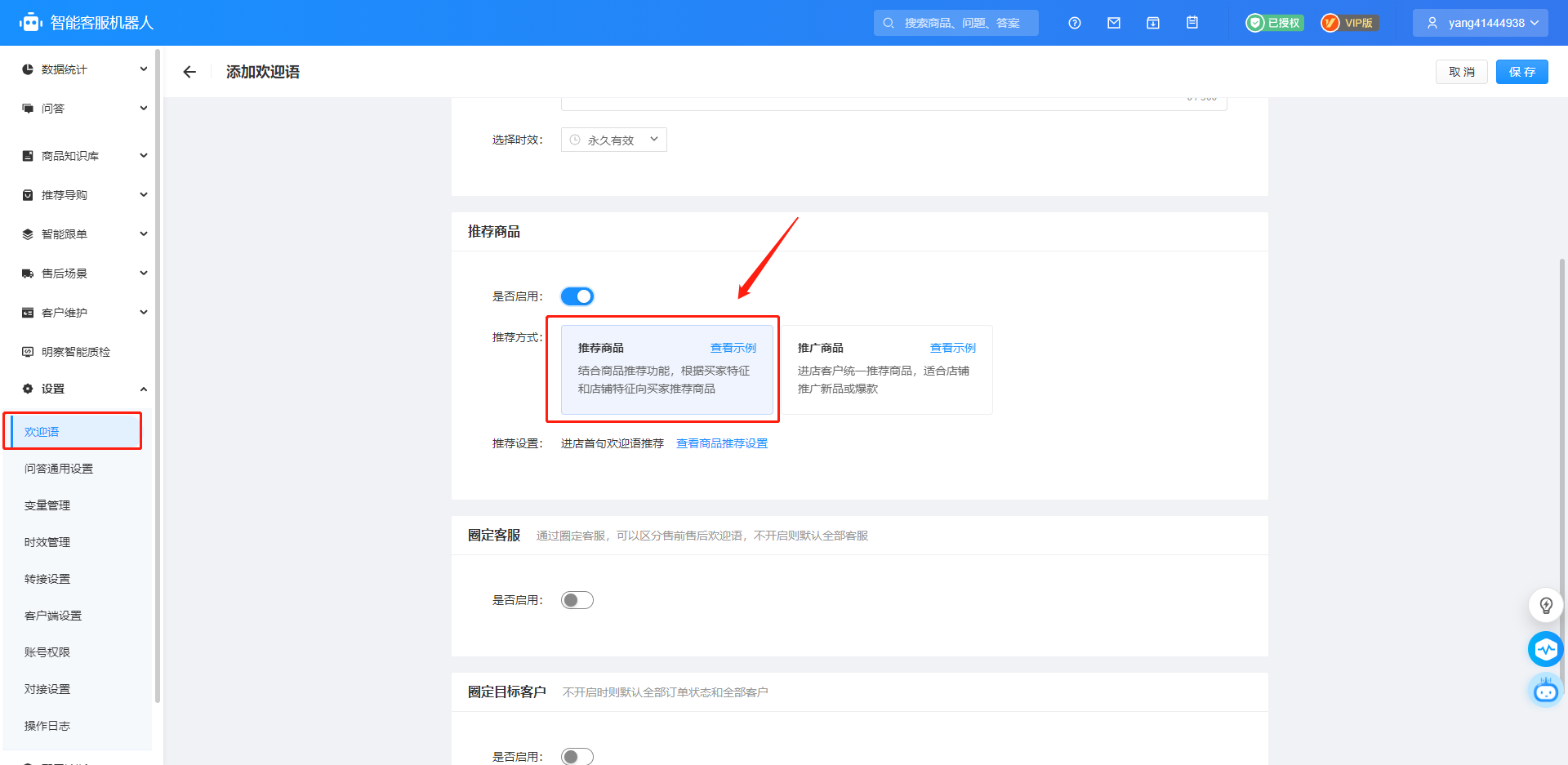Click the sidebar vertical scrollbar
Image resolution: width=1568 pixels, height=765 pixels.
coord(158,376)
